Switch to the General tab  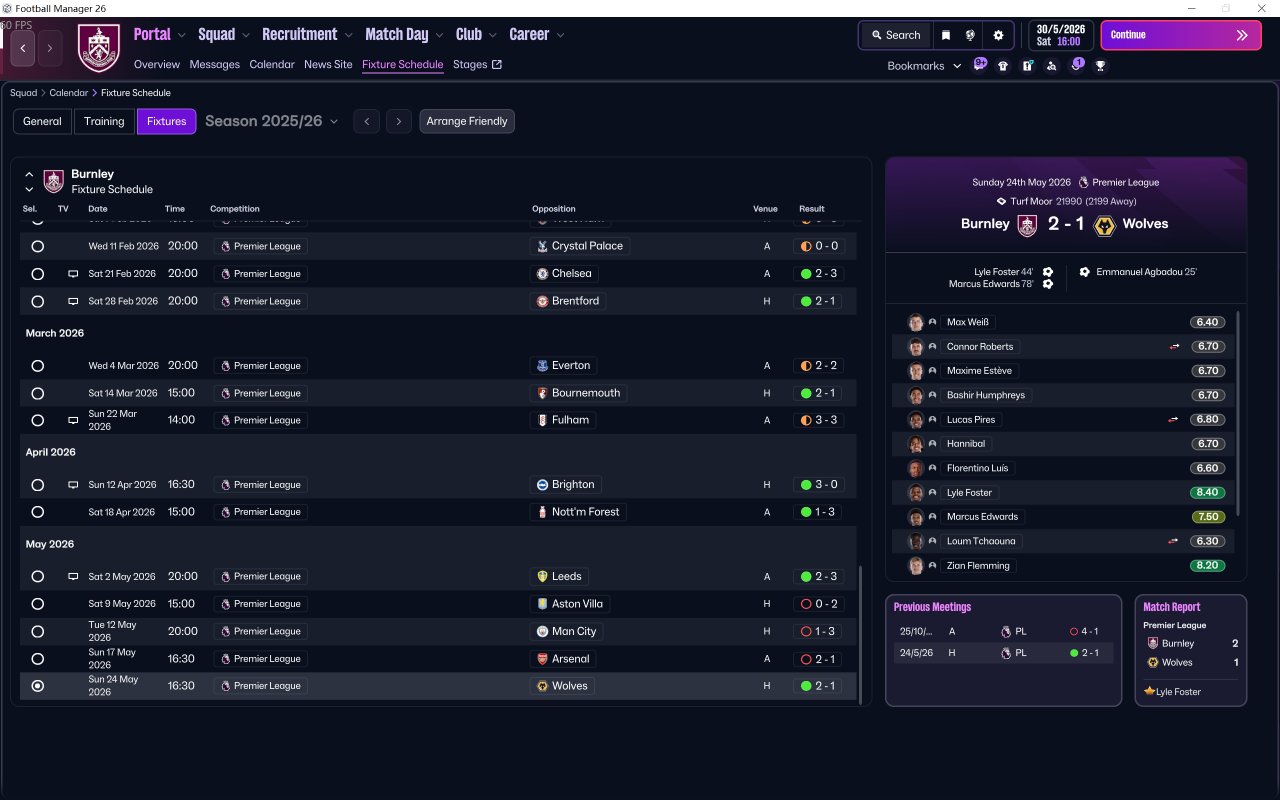42,121
